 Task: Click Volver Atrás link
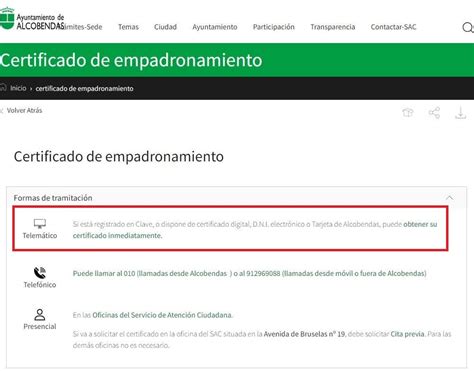click(24, 110)
